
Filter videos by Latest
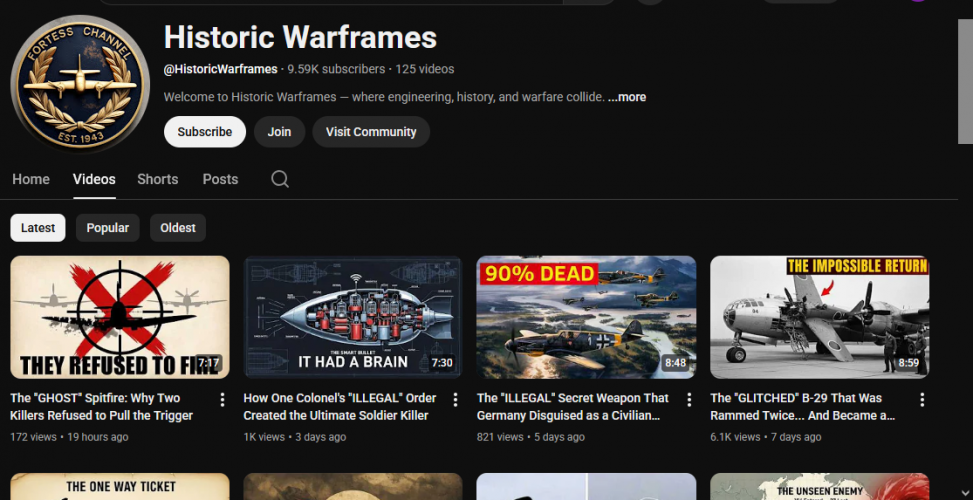pos(38,228)
